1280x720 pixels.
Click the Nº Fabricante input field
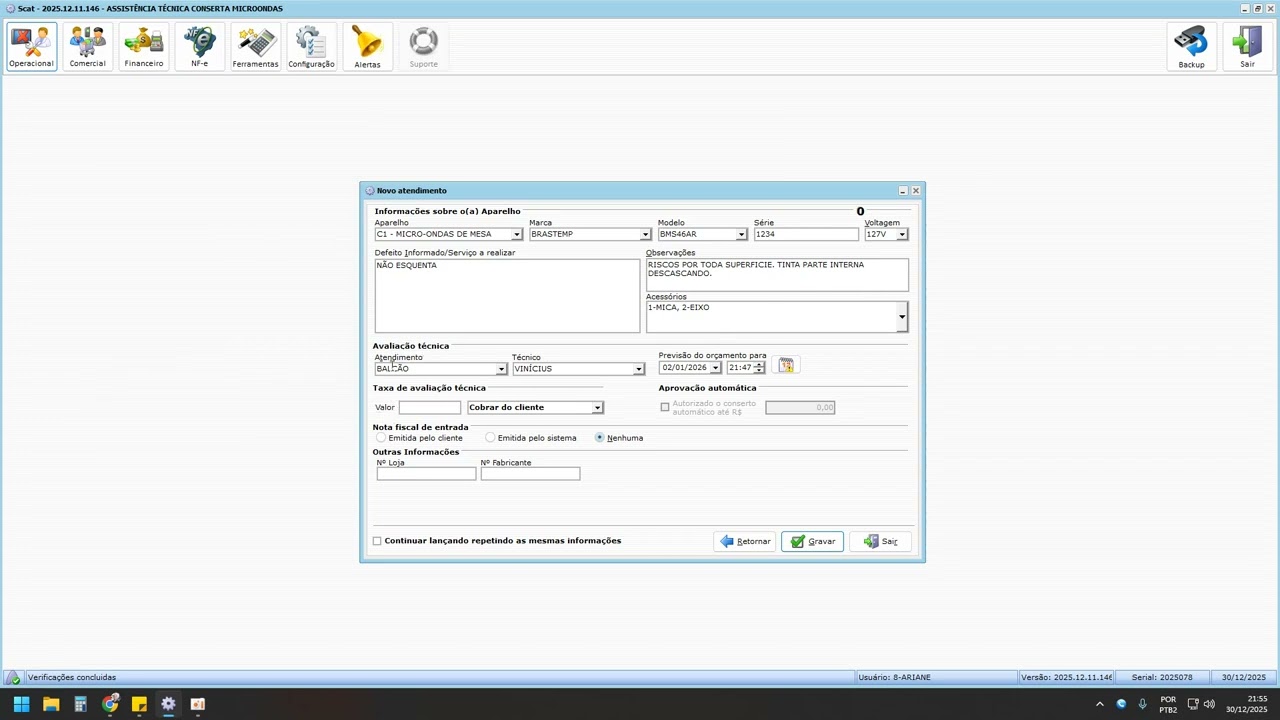pyautogui.click(x=530, y=474)
